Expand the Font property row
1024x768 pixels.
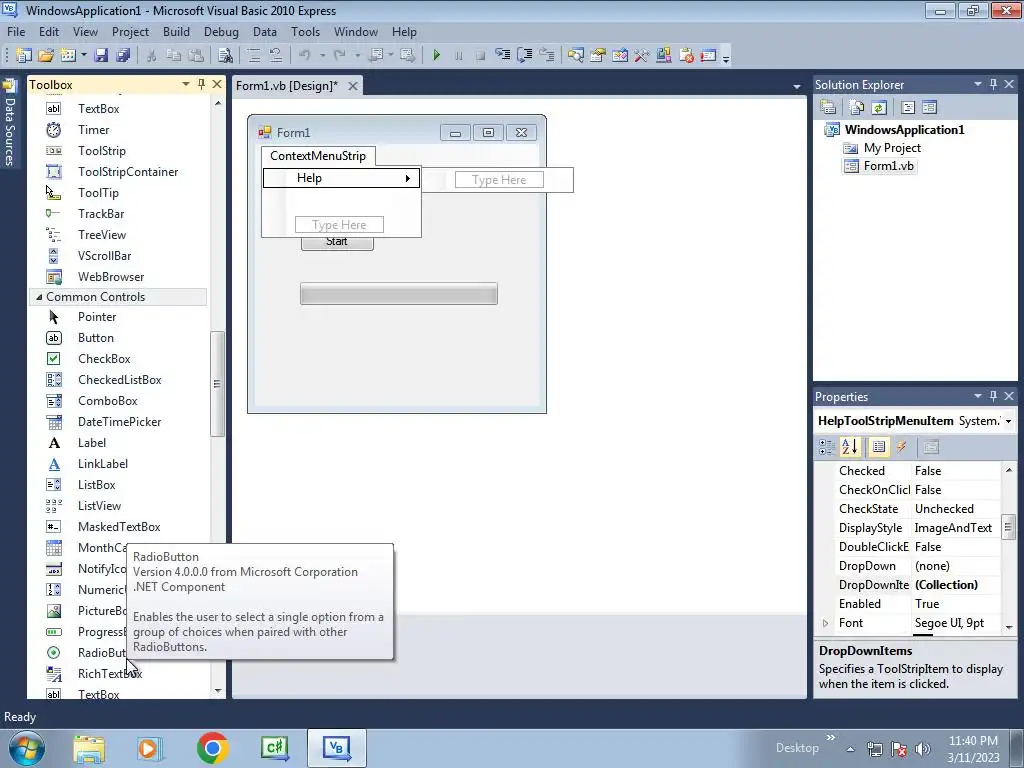pos(825,623)
